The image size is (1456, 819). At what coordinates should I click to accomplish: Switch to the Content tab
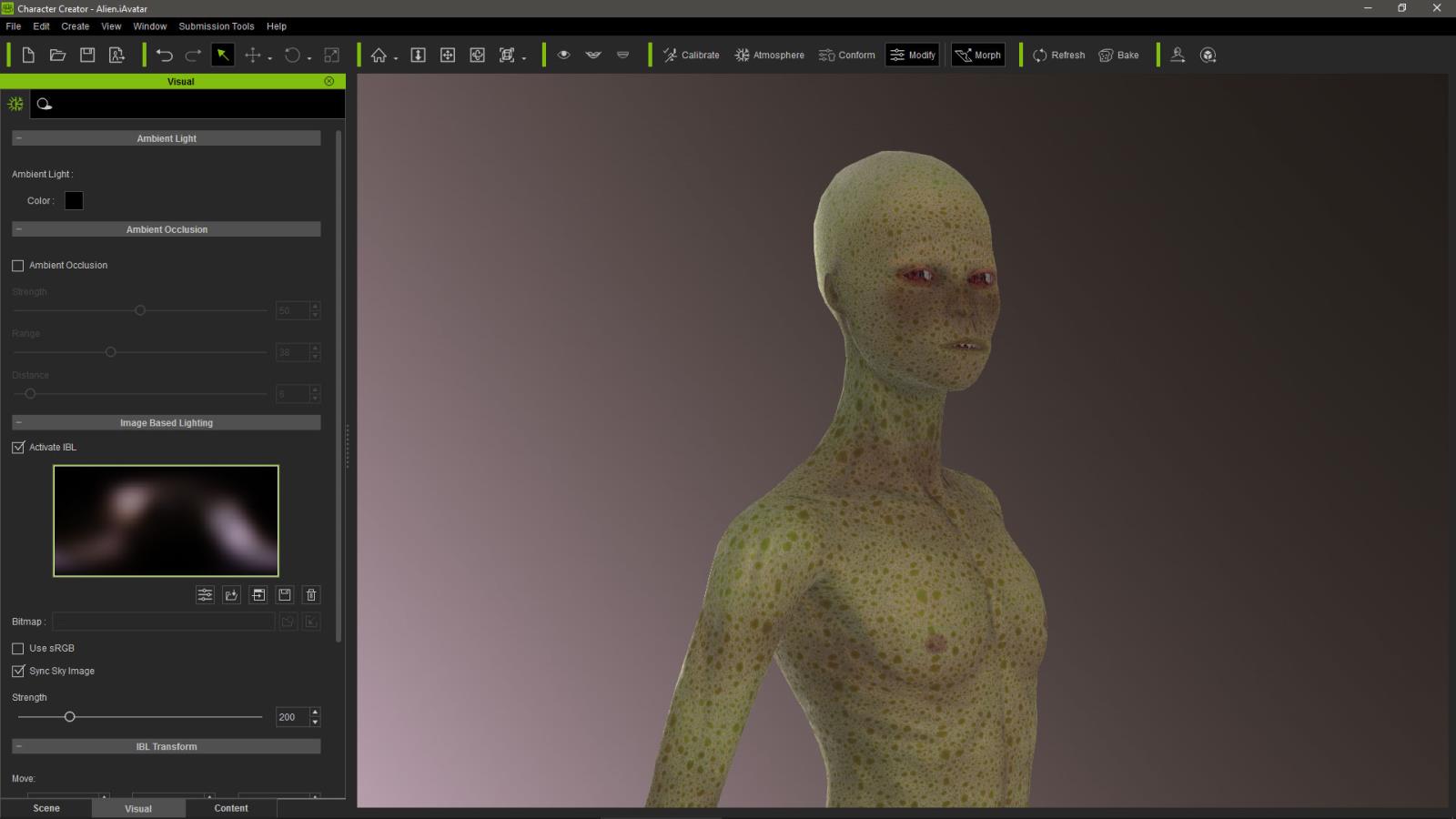231,808
